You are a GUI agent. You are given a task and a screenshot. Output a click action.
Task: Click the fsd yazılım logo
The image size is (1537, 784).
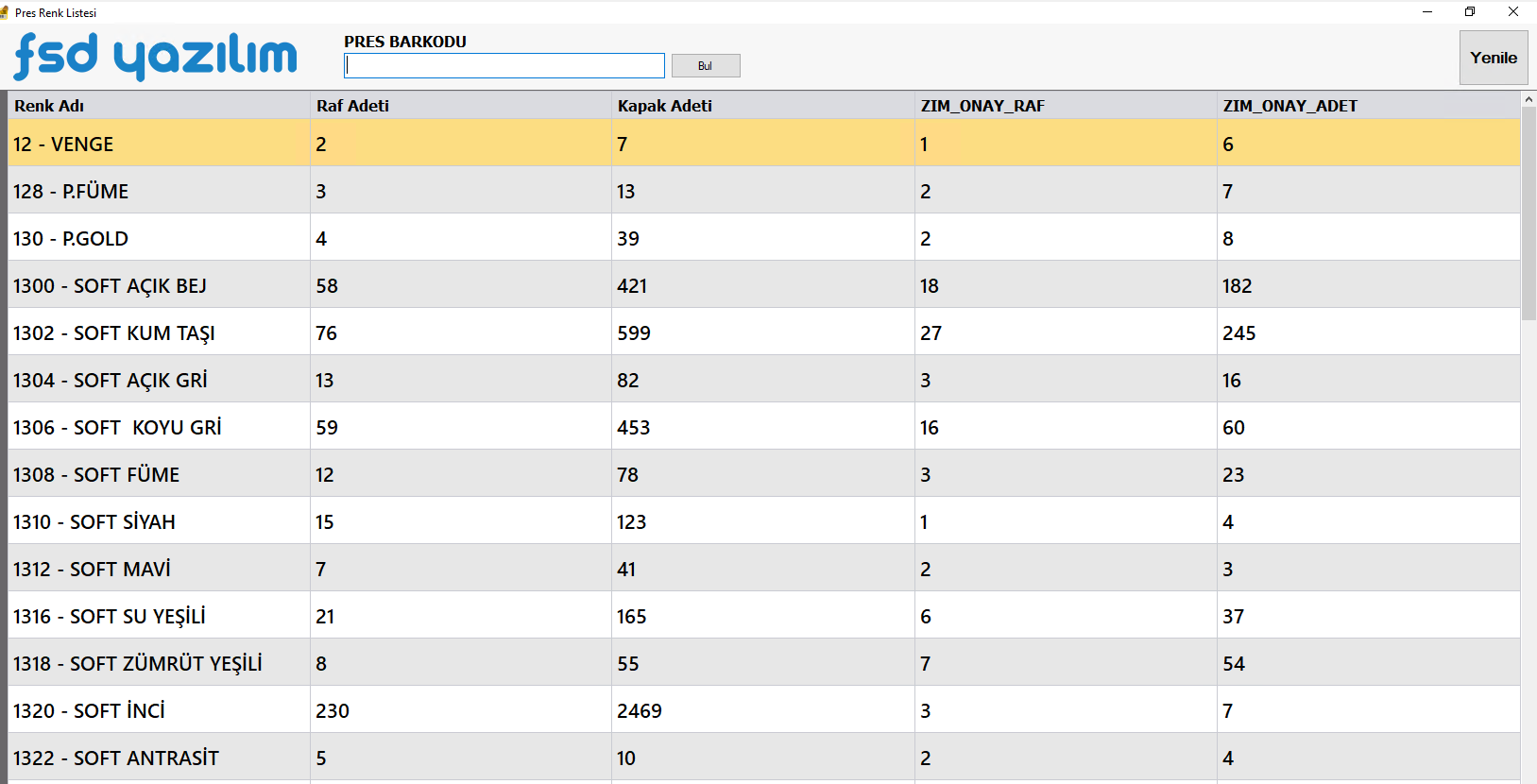(x=156, y=56)
